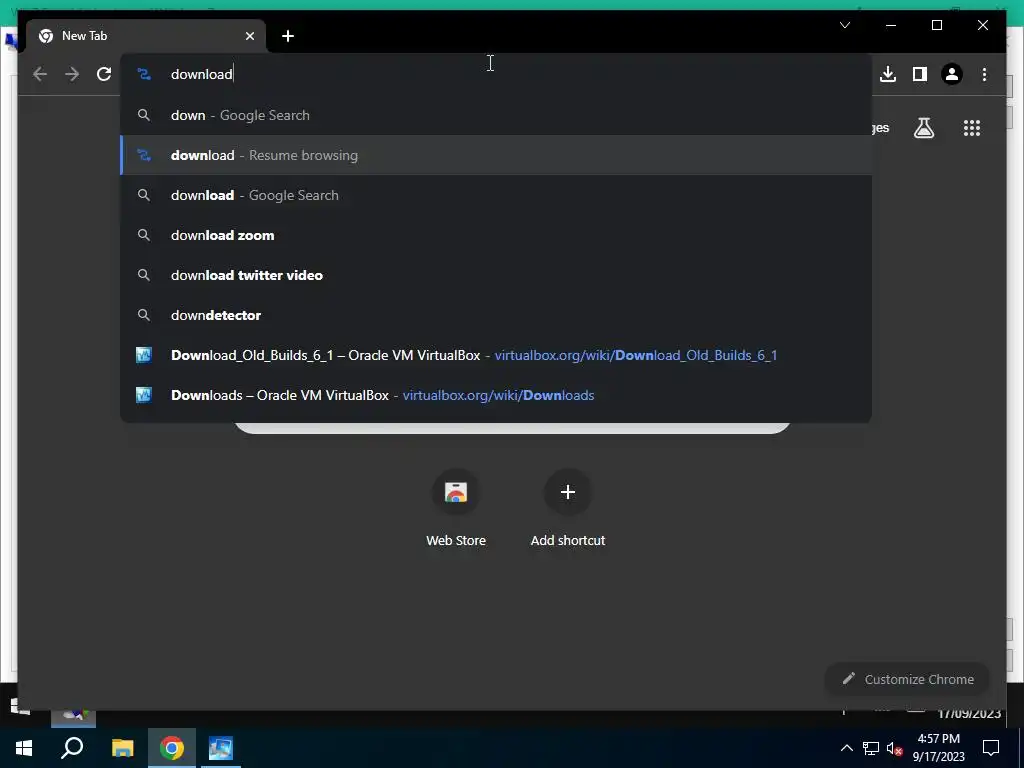Open the Google apps grid icon
Image resolution: width=1024 pixels, height=768 pixels.
972,128
